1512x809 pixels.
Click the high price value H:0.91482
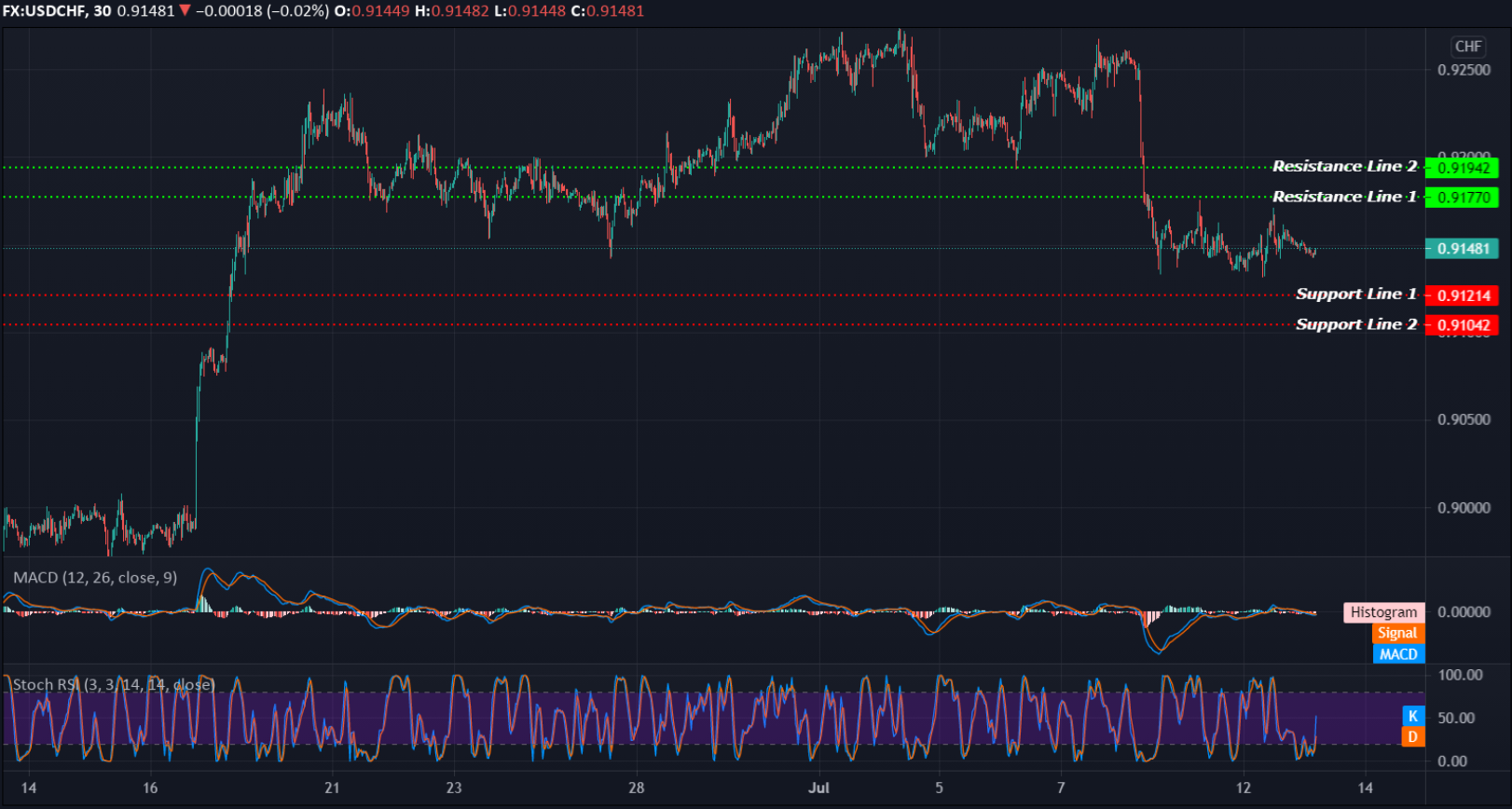(451, 11)
